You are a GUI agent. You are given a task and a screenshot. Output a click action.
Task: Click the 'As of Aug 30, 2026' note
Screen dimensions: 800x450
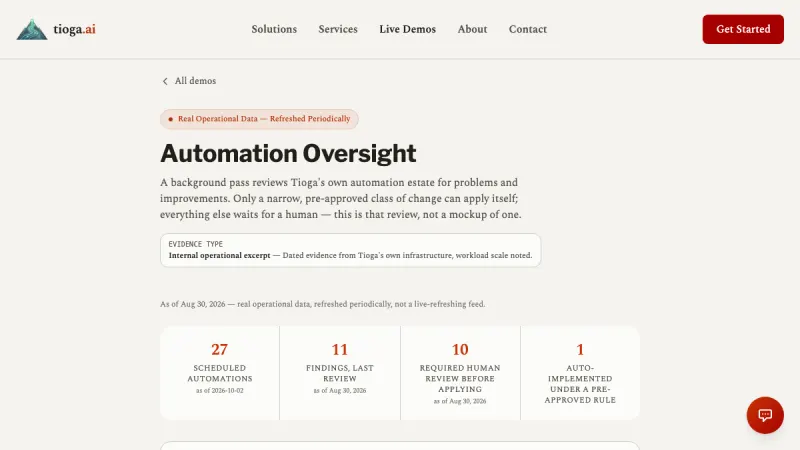click(x=322, y=304)
